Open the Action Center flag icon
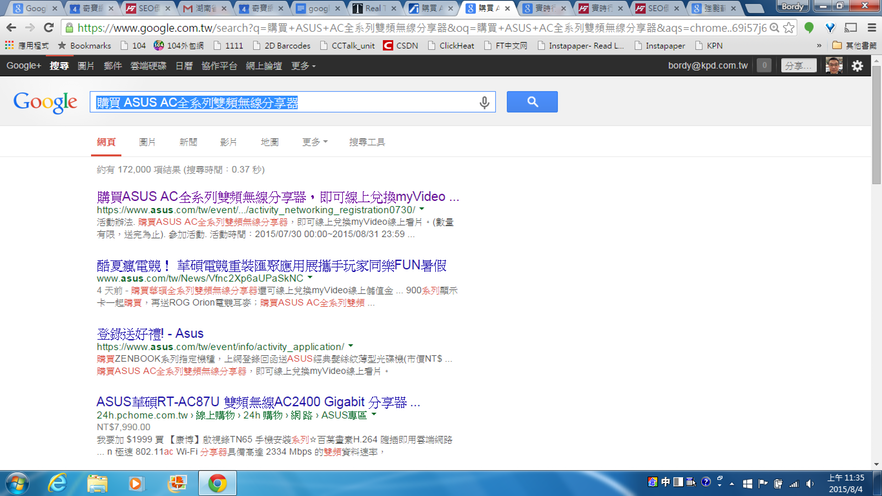 (x=763, y=484)
